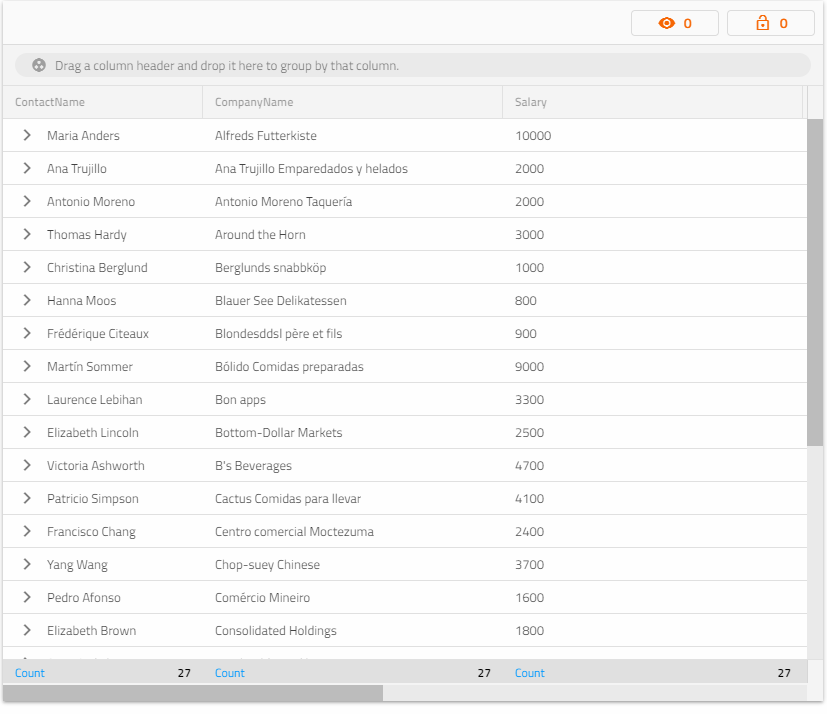Image resolution: width=827 pixels, height=714 pixels.
Task: Expand the Laurence Lebihan row
Action: coord(27,399)
